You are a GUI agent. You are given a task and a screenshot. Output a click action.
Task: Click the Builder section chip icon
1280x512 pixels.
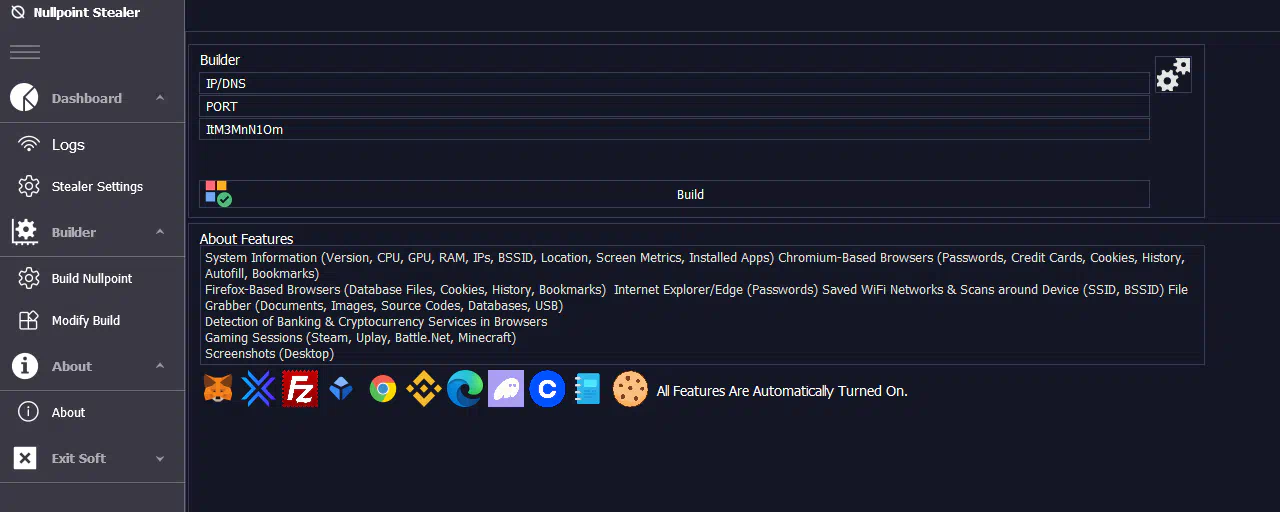click(25, 232)
